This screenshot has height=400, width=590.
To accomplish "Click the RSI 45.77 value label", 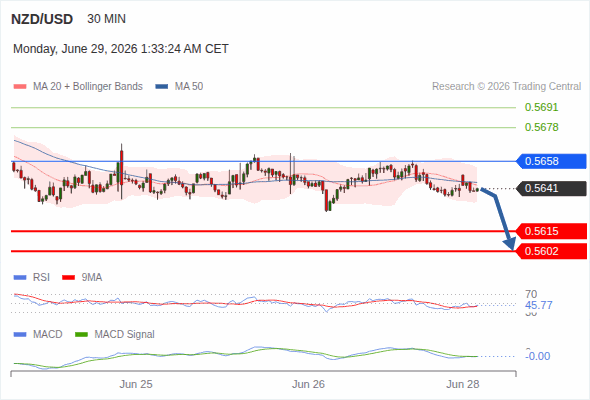I will pyautogui.click(x=538, y=305).
